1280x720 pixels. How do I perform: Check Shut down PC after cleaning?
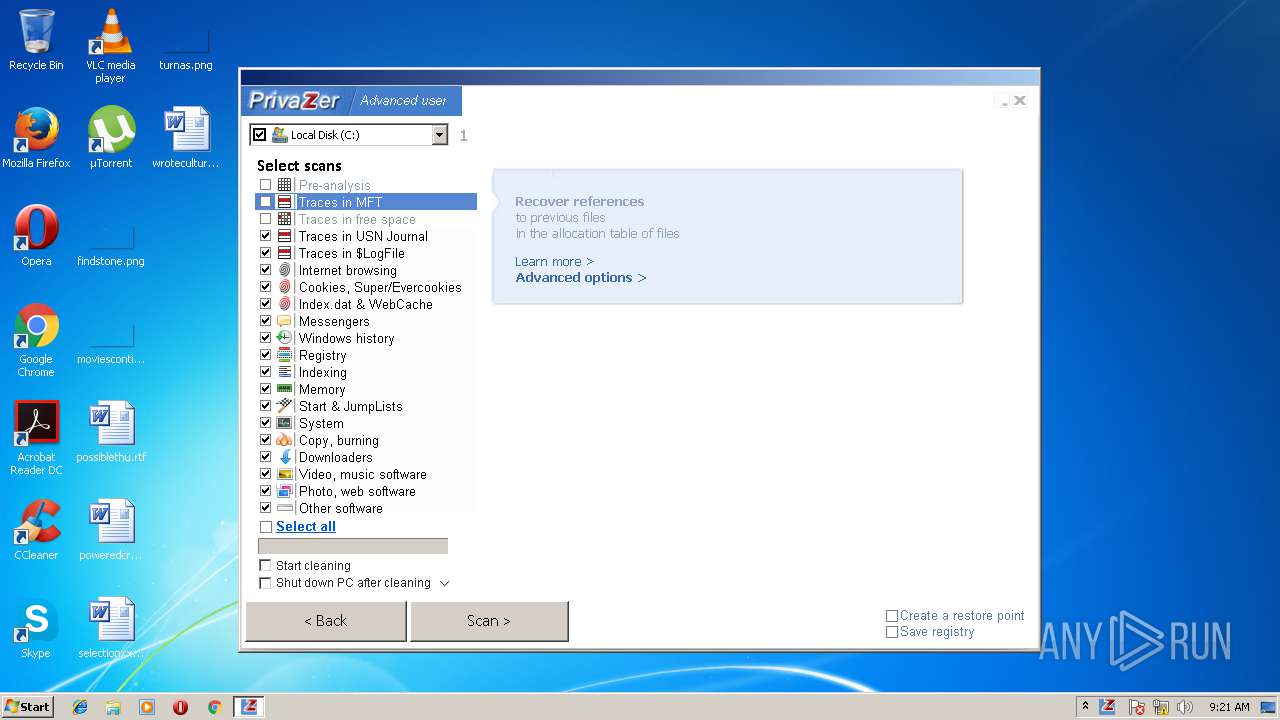(265, 583)
